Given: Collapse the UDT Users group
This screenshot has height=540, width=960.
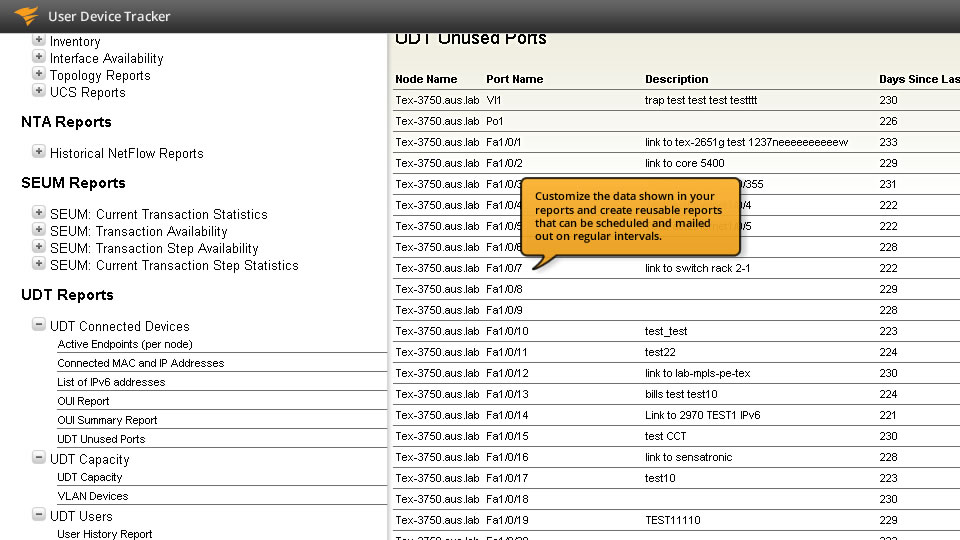Looking at the screenshot, I should pyautogui.click(x=39, y=514).
